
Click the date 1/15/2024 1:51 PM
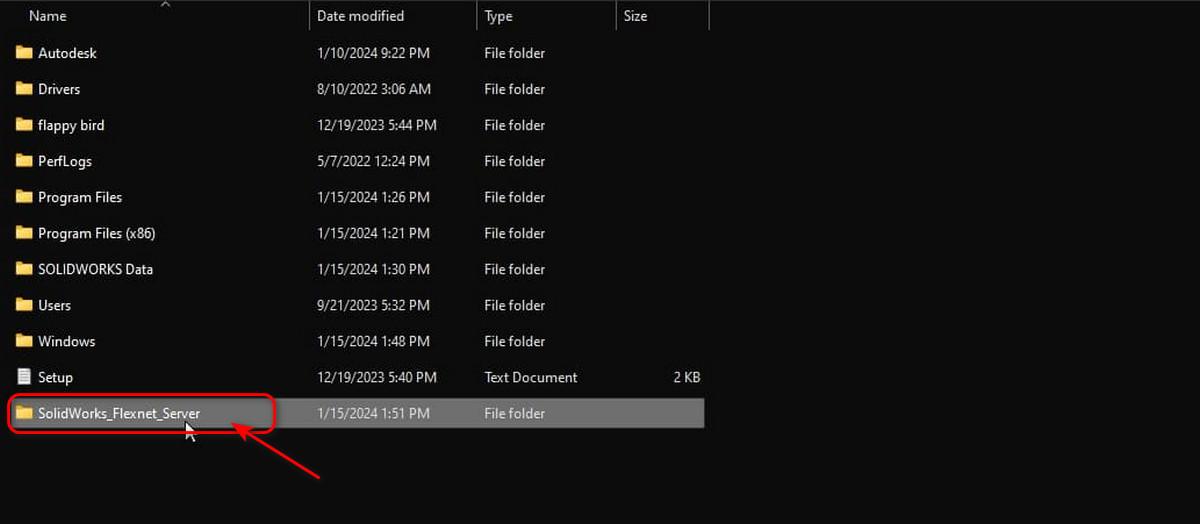click(373, 413)
